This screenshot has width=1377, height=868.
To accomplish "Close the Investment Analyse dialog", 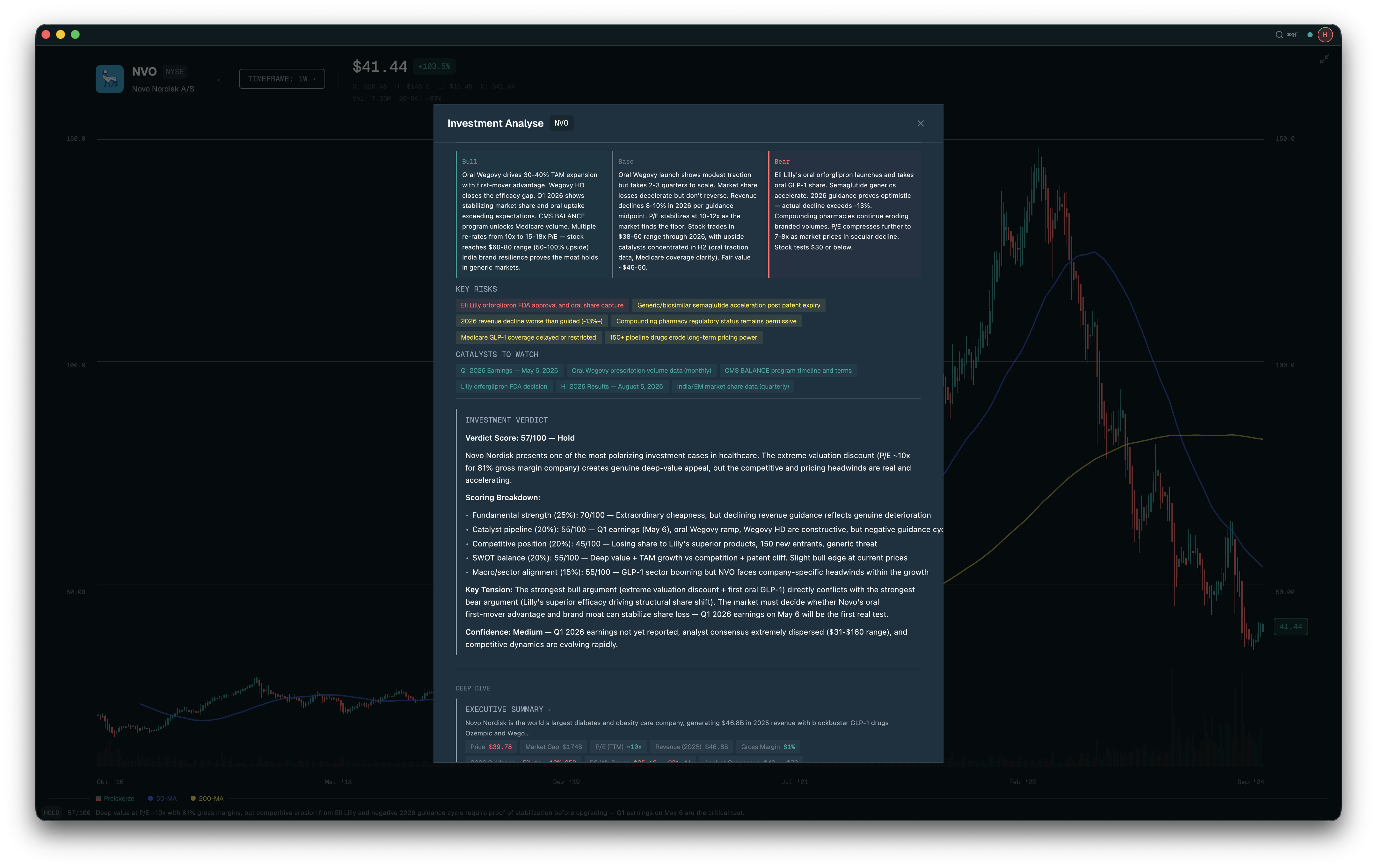I will pyautogui.click(x=921, y=124).
